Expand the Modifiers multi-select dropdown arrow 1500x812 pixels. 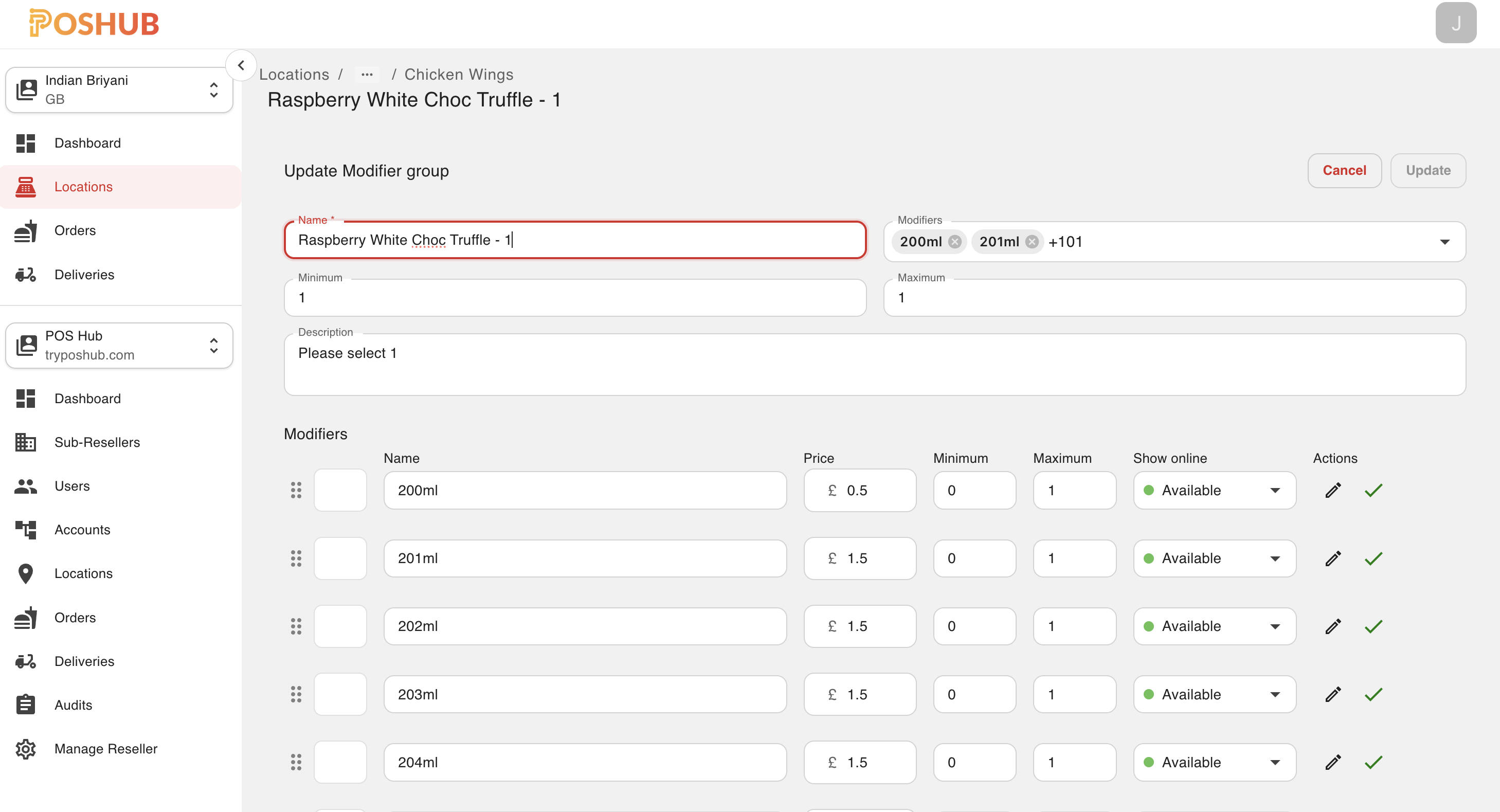[x=1444, y=242]
